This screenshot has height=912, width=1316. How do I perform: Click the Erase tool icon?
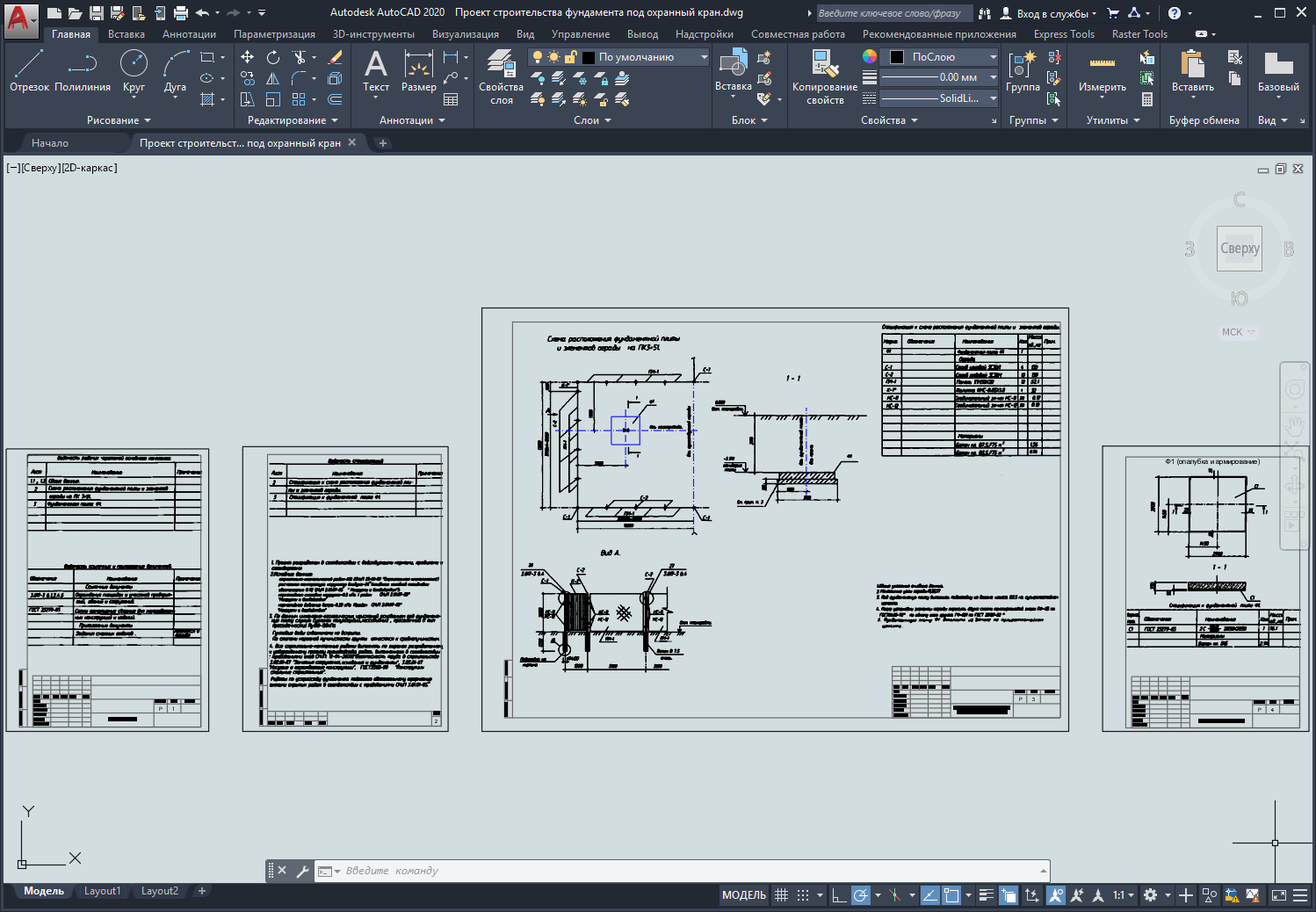(335, 57)
